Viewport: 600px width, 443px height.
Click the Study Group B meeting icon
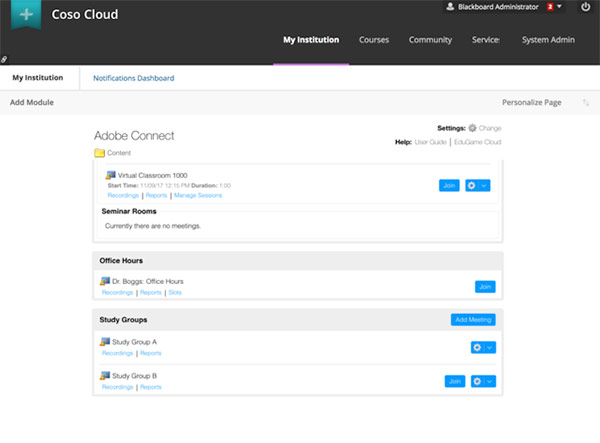pyautogui.click(x=105, y=376)
